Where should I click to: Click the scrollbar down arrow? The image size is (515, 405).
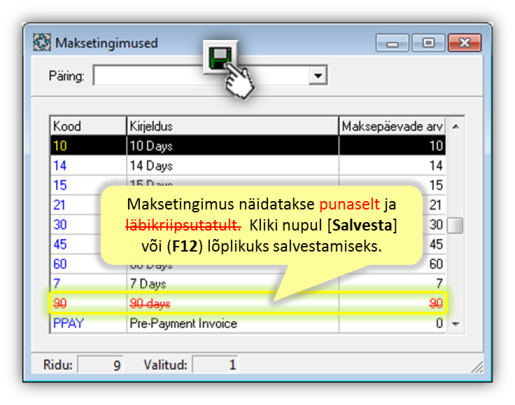coord(455,324)
